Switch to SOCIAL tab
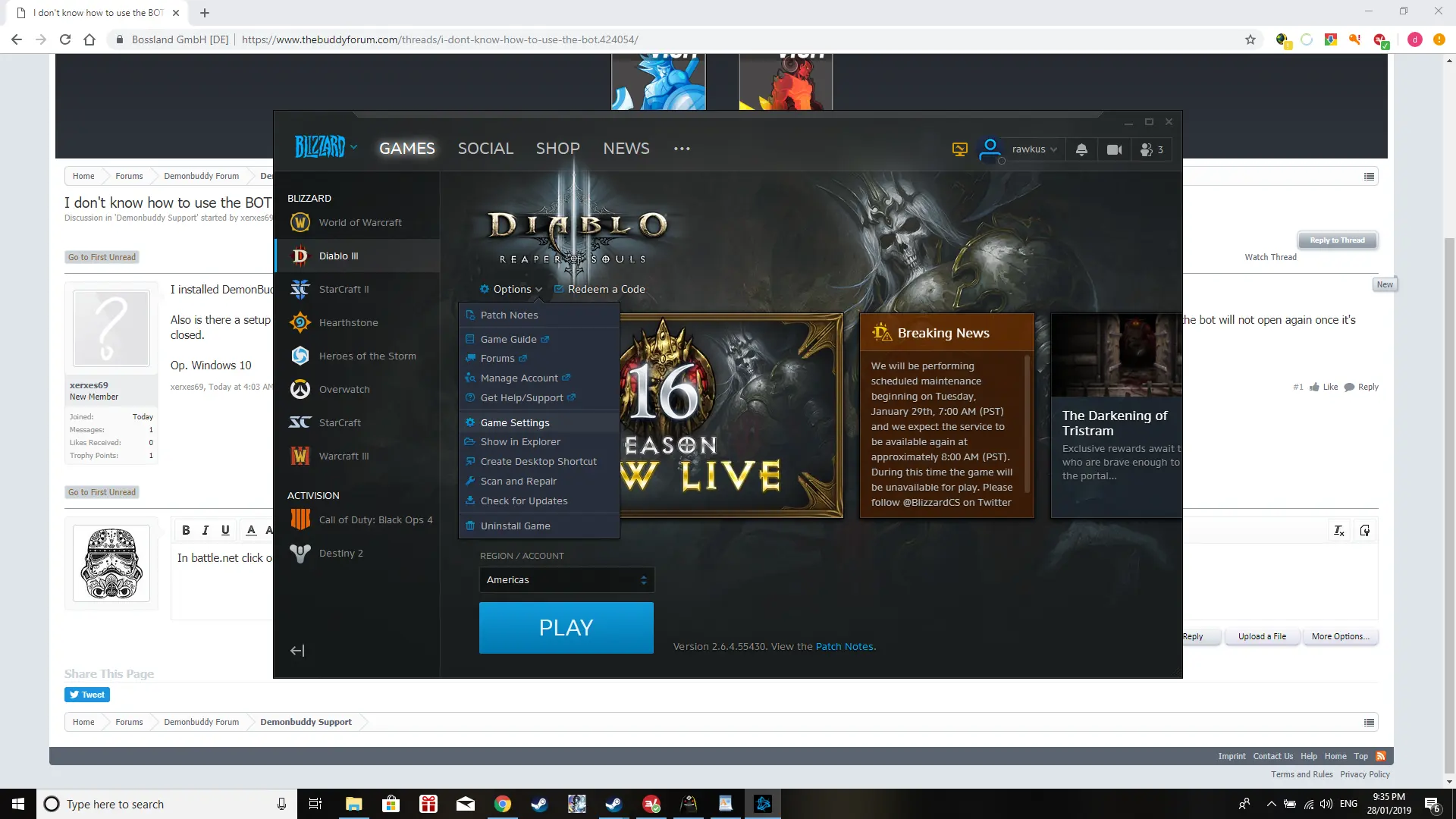 (x=485, y=149)
